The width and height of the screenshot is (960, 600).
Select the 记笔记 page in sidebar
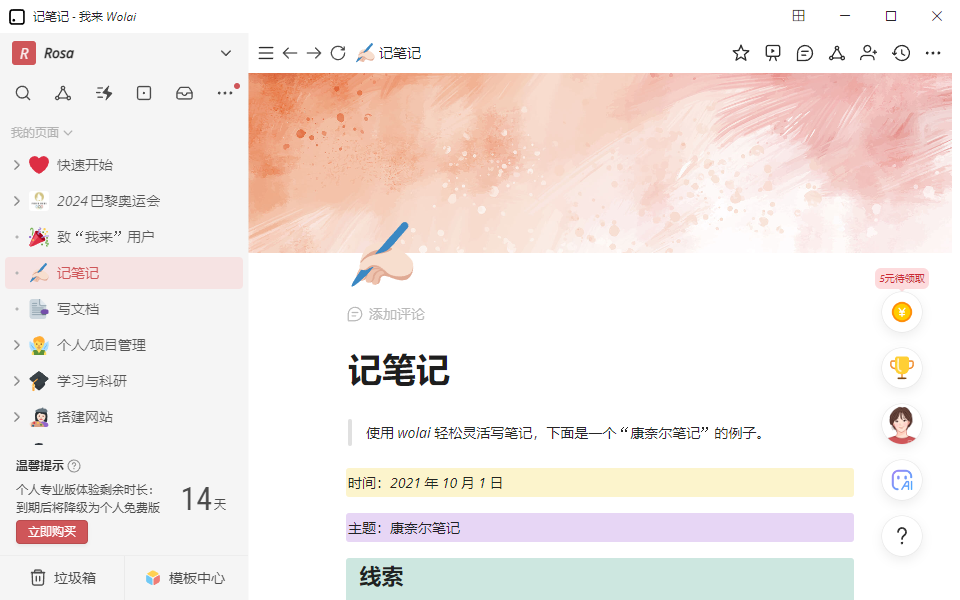[x=124, y=273]
